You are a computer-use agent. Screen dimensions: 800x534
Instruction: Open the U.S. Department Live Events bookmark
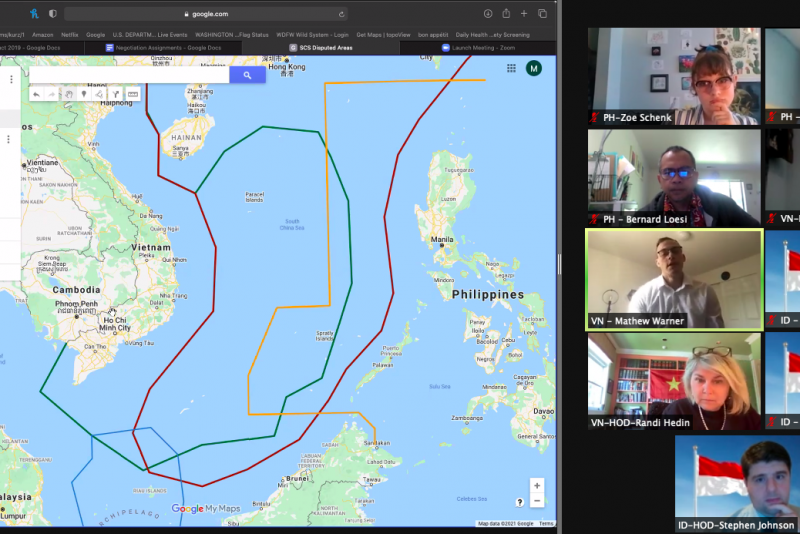[149, 35]
